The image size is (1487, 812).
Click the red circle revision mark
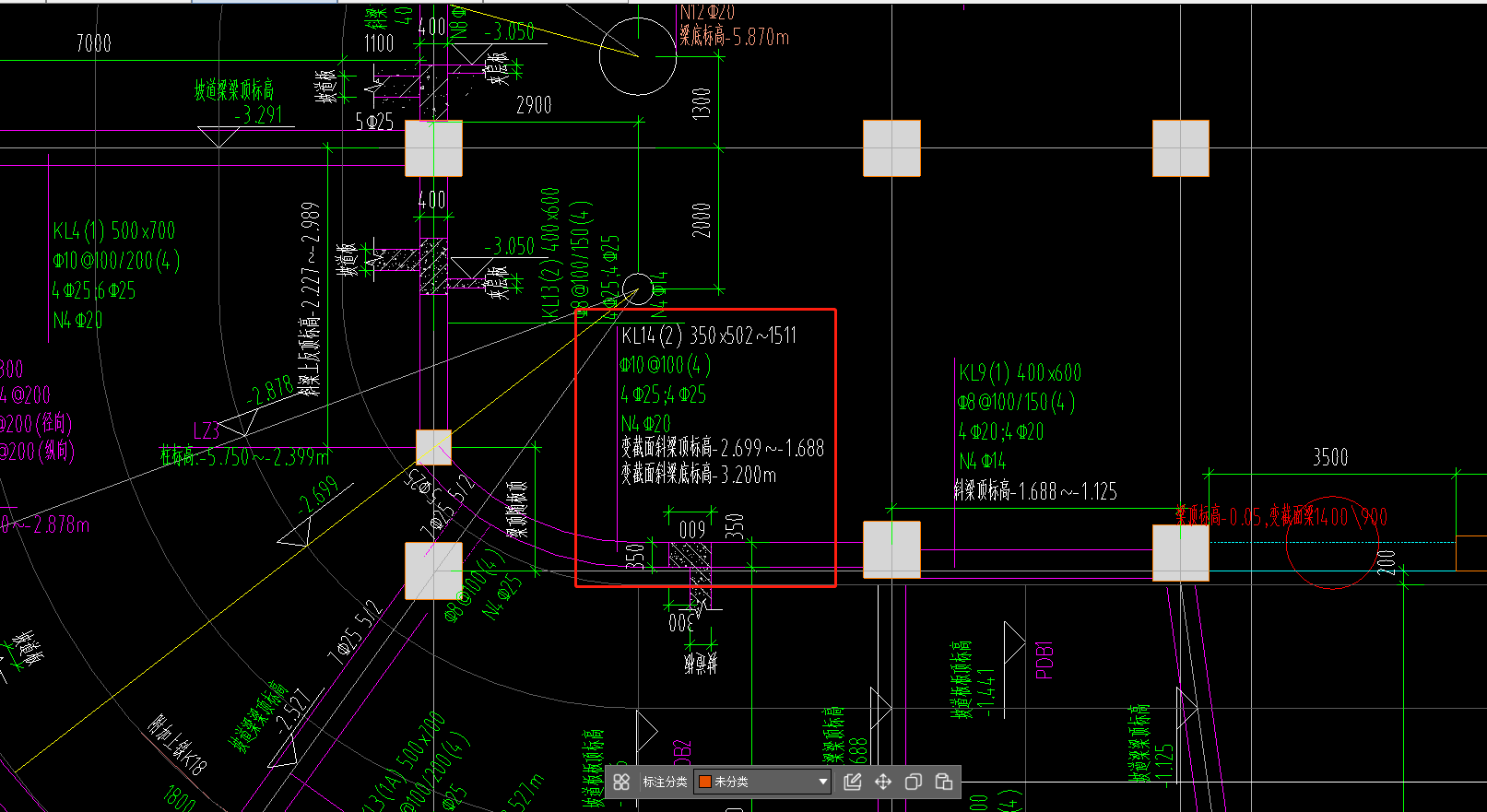[x=1331, y=542]
